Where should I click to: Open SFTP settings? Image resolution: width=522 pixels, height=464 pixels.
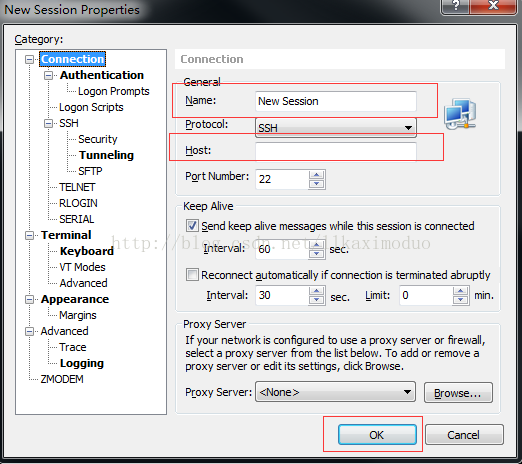[90, 171]
